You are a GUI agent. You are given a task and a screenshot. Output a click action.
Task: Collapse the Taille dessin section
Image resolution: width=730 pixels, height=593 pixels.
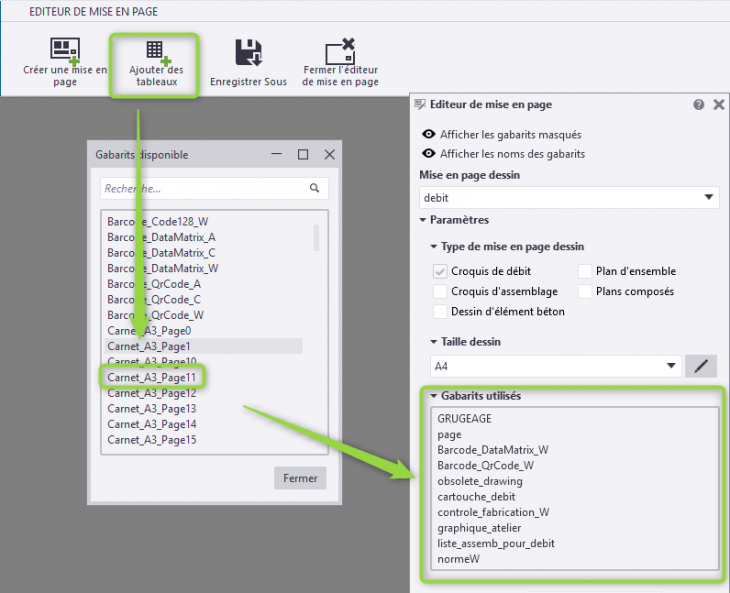click(x=433, y=342)
